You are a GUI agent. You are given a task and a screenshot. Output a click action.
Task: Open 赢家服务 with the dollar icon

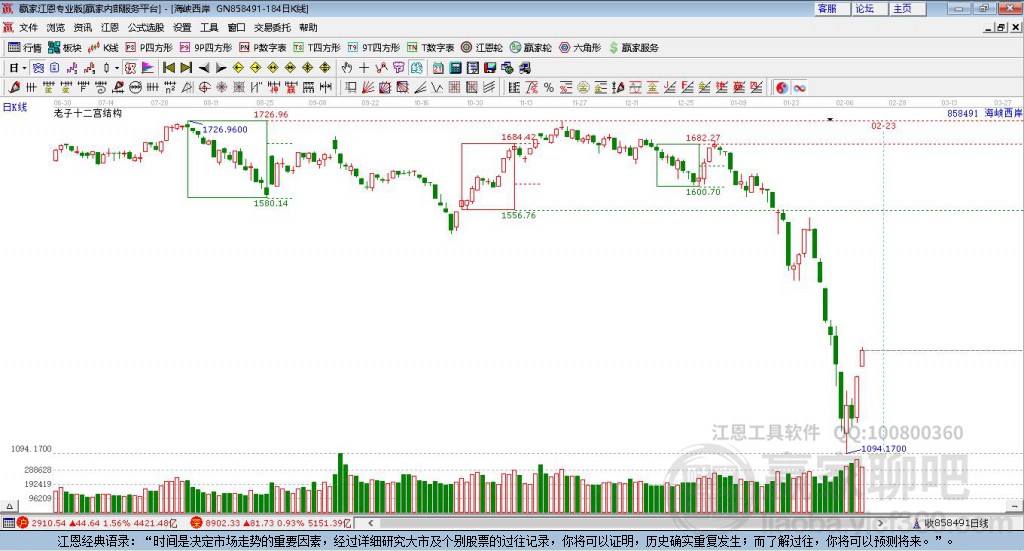click(x=633, y=48)
